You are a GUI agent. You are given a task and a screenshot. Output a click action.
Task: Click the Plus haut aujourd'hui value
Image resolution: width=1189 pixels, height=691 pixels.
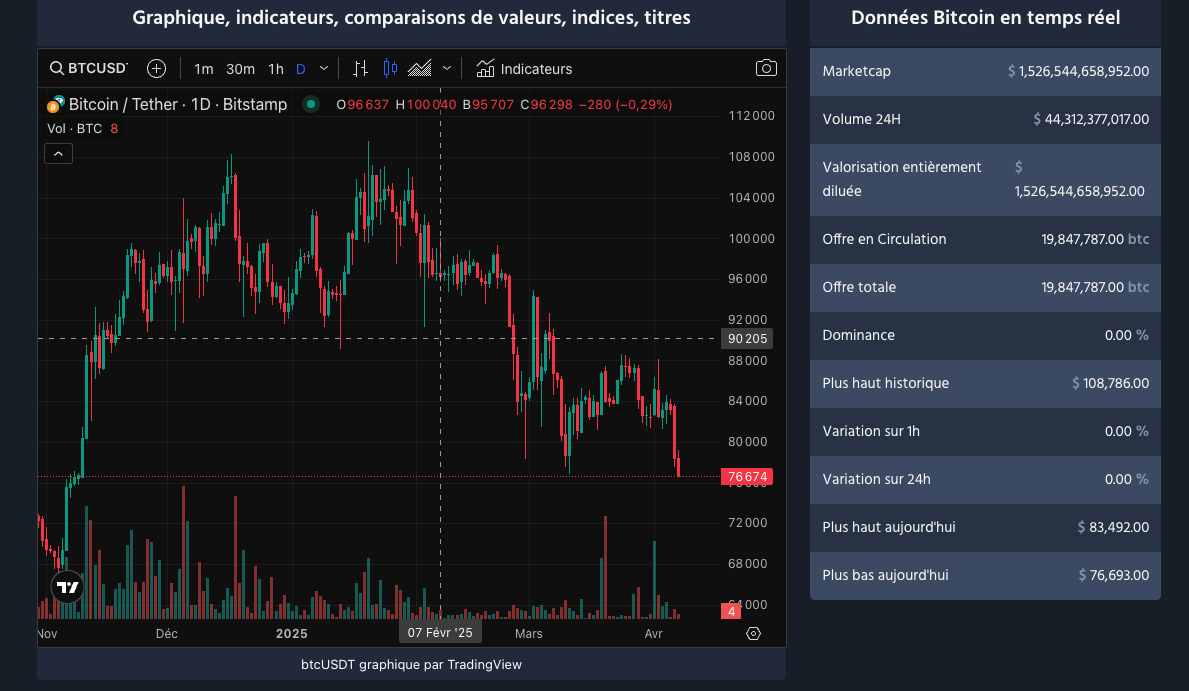pos(1113,527)
